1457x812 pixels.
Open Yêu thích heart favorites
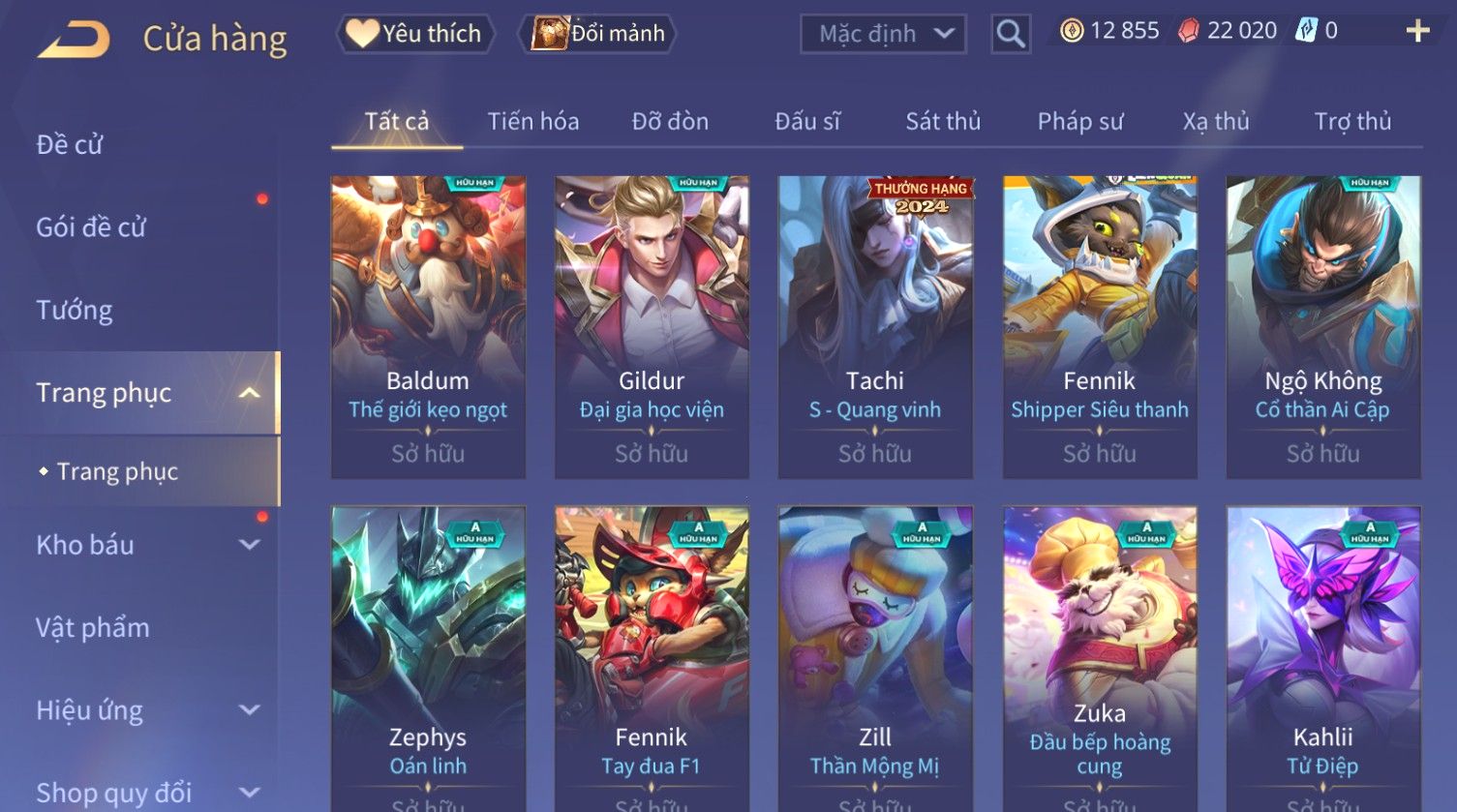(415, 34)
